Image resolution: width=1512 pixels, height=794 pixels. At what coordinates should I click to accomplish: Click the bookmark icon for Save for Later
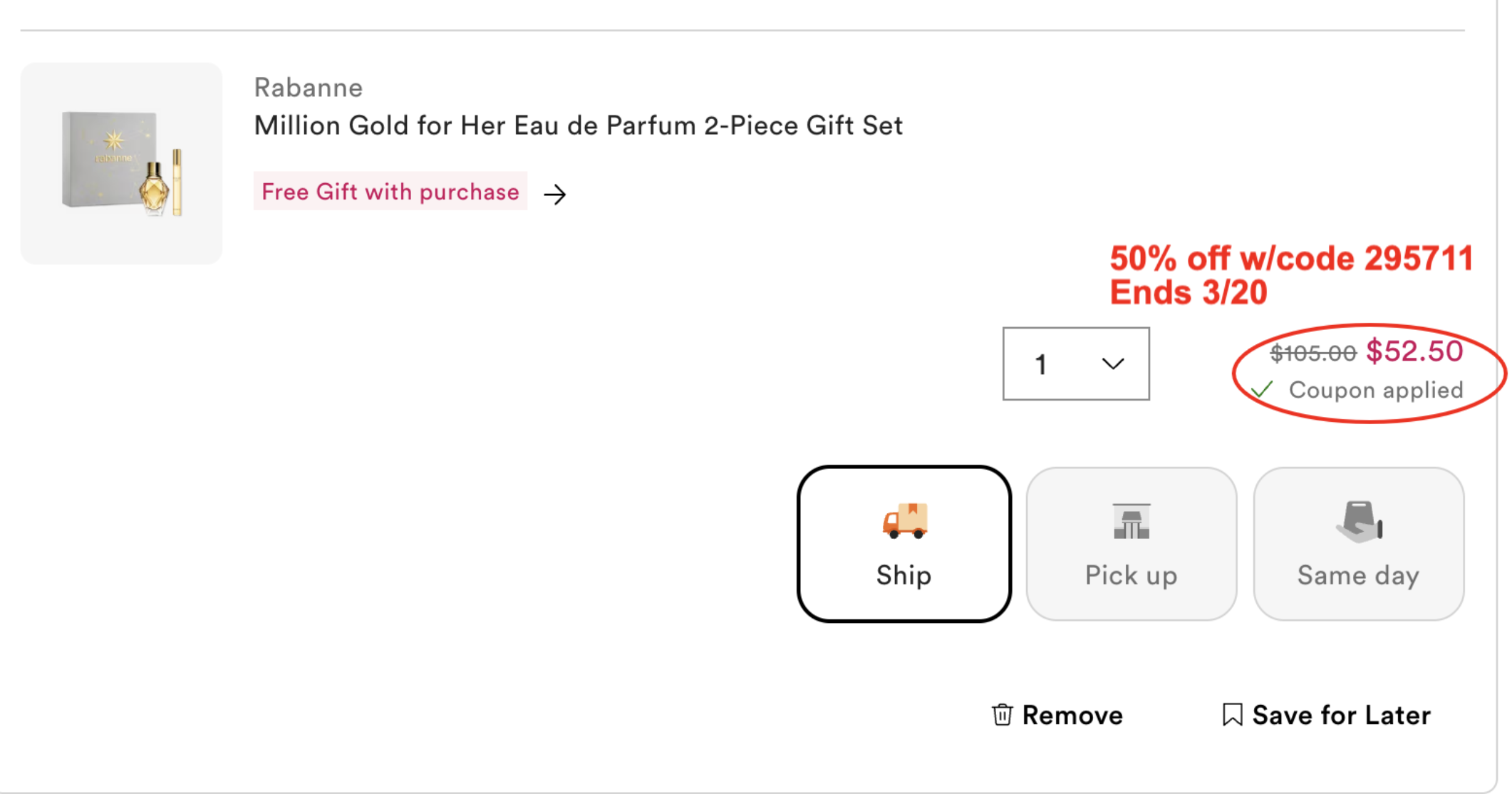pyautogui.click(x=1232, y=714)
